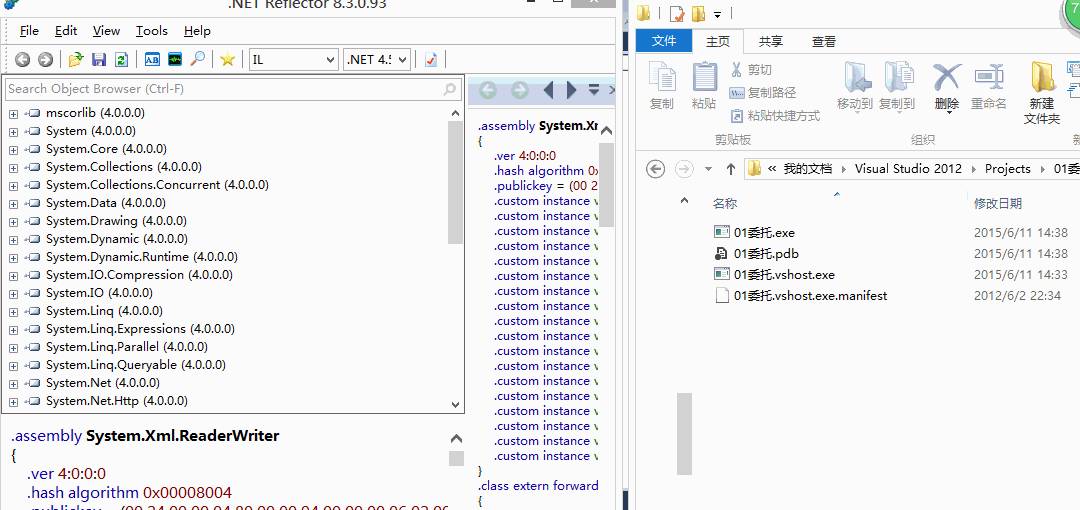Screen dimensions: 1080x510
Task: Click the Copy path (复制路径) button
Action: click(762, 92)
